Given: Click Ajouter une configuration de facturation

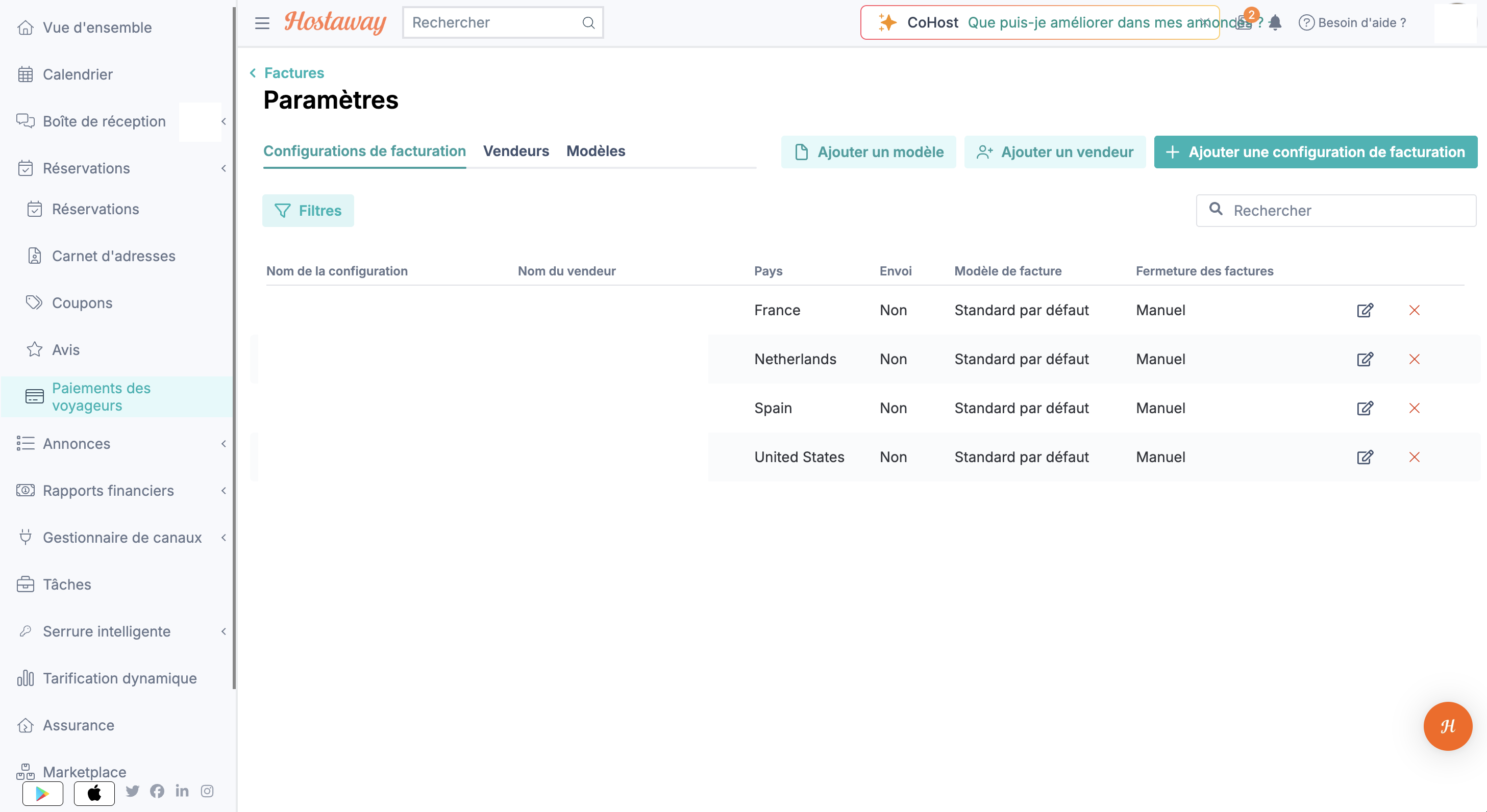Looking at the screenshot, I should (1316, 152).
